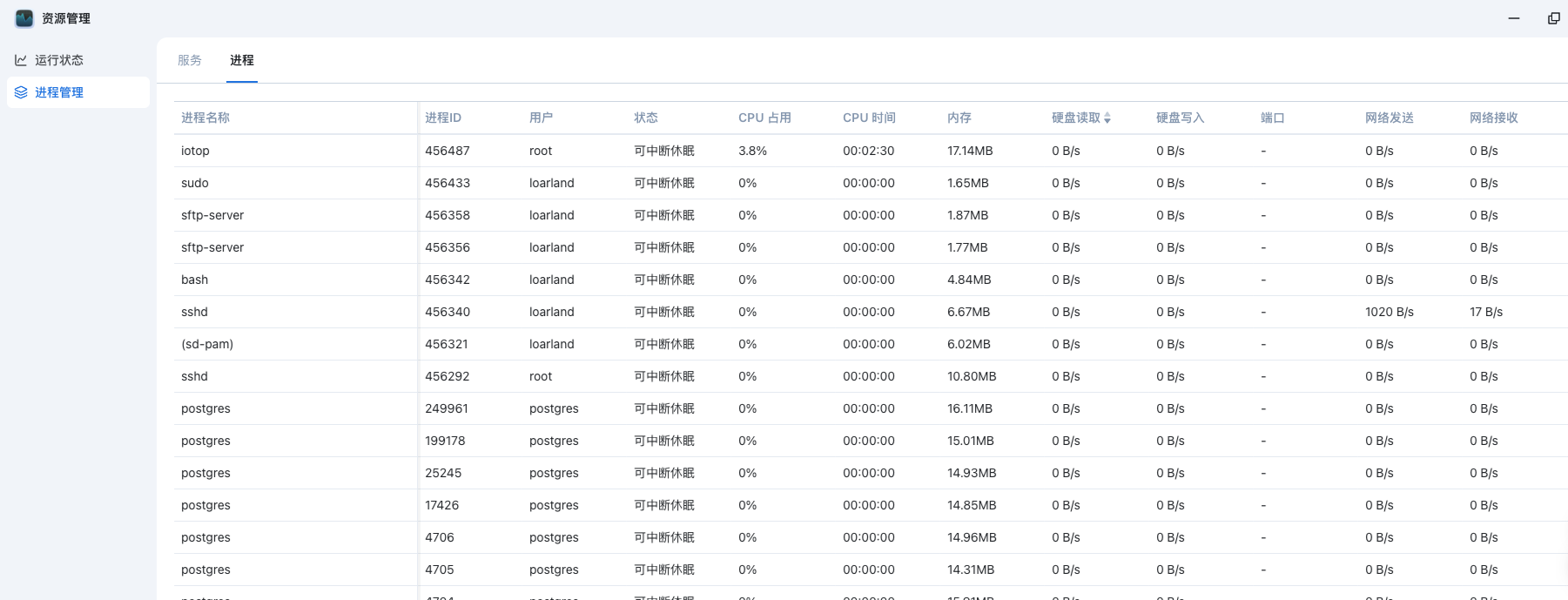Click the 3.8% CPU usage value
The image size is (1568, 600).
(x=753, y=151)
